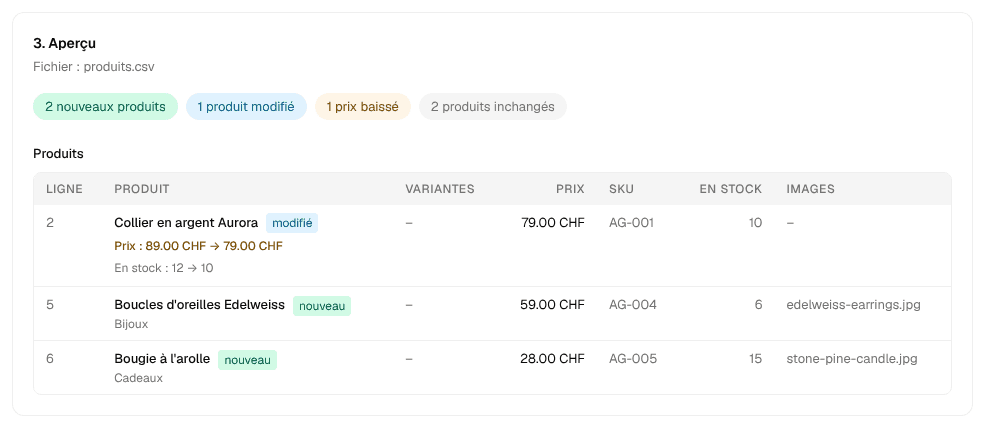Select the SKU value AG-001
Image resolution: width=985 pixels, height=427 pixels.
point(631,223)
